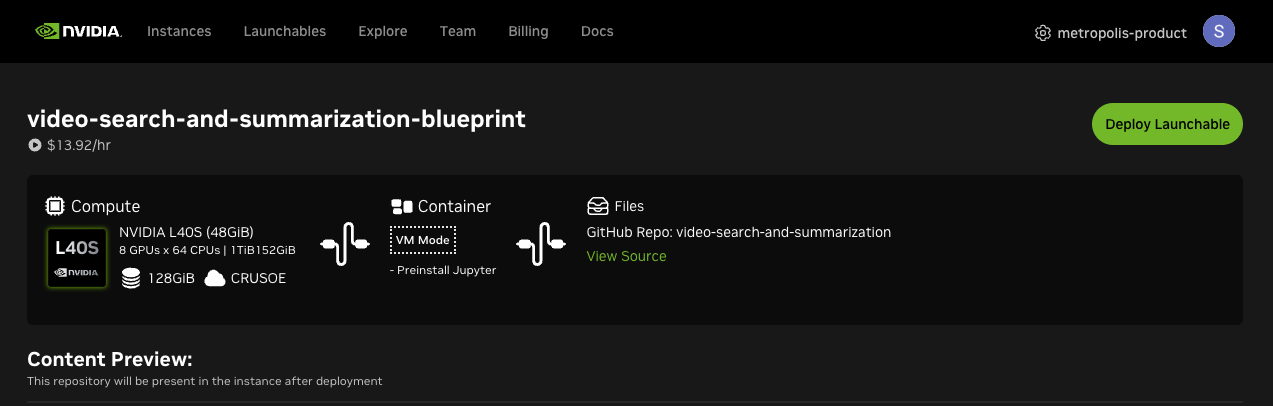Click the CRUSOE cloud provider icon
This screenshot has height=406, width=1273.
click(215, 278)
